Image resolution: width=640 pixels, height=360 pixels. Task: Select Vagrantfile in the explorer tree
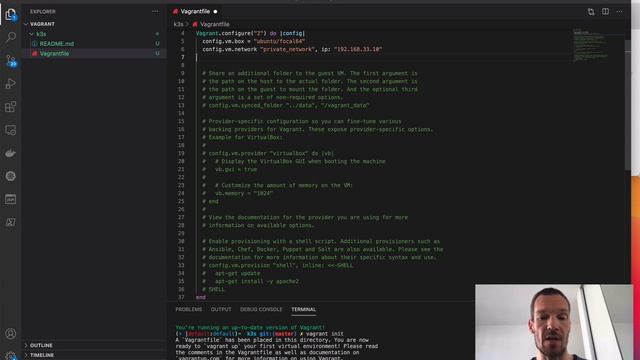click(x=54, y=53)
